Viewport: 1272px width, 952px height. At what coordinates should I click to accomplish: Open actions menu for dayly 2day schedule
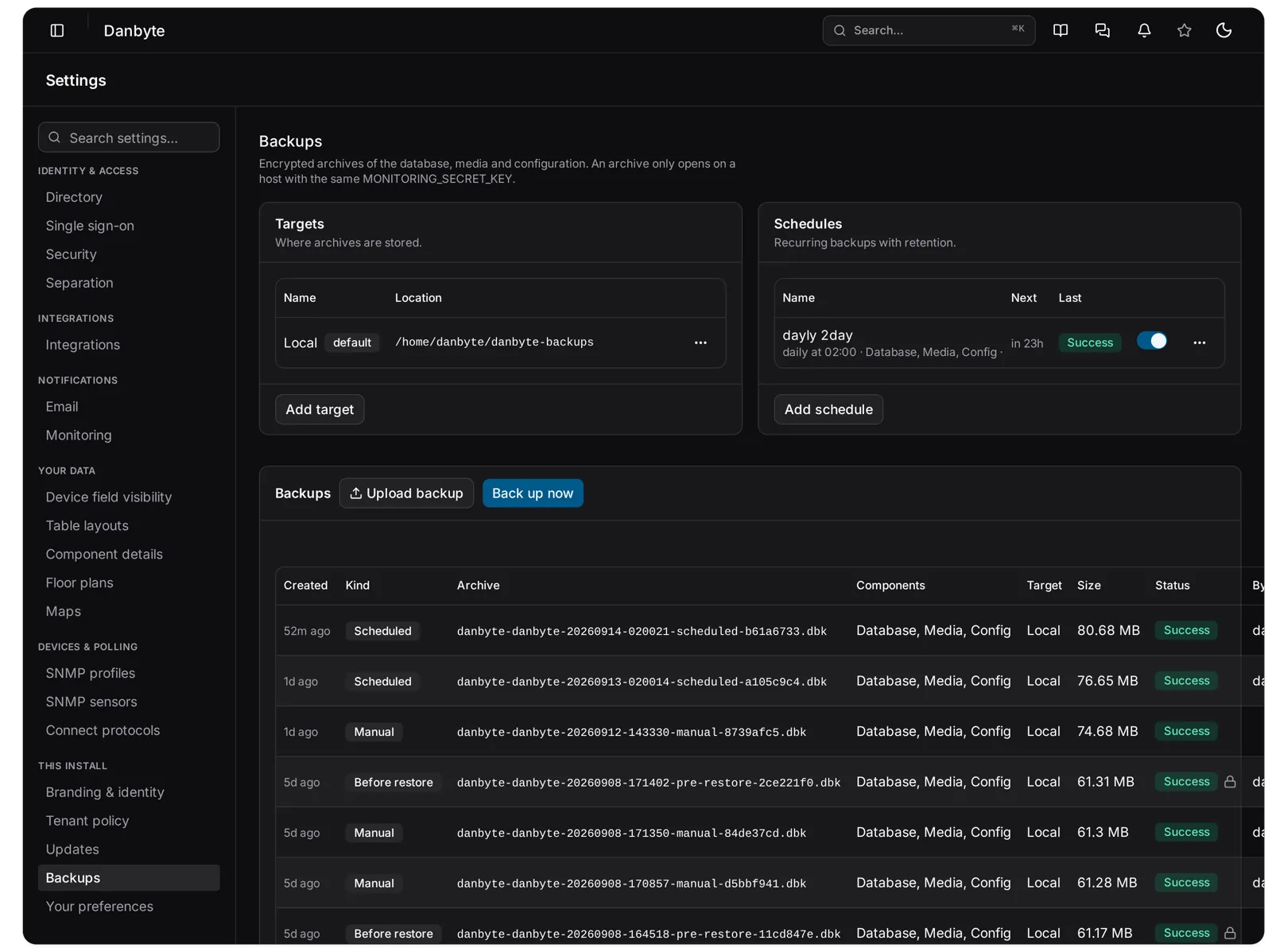click(x=1200, y=342)
